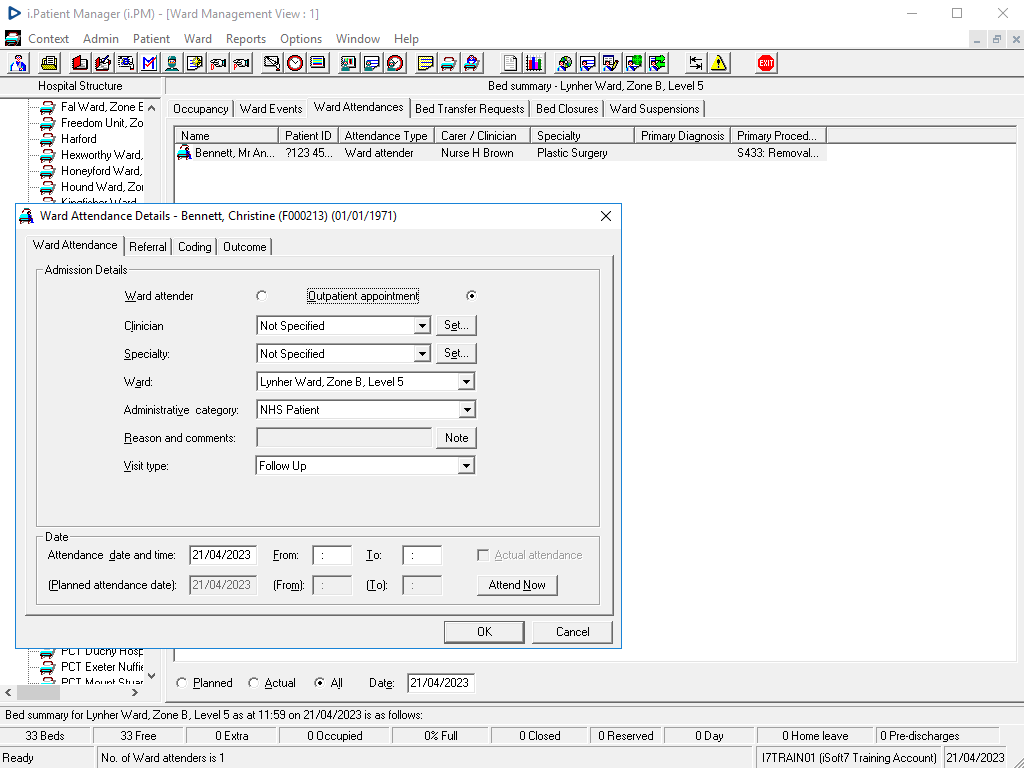The image size is (1024, 768).
Task: Open the Clinician dropdown
Action: [422, 326]
